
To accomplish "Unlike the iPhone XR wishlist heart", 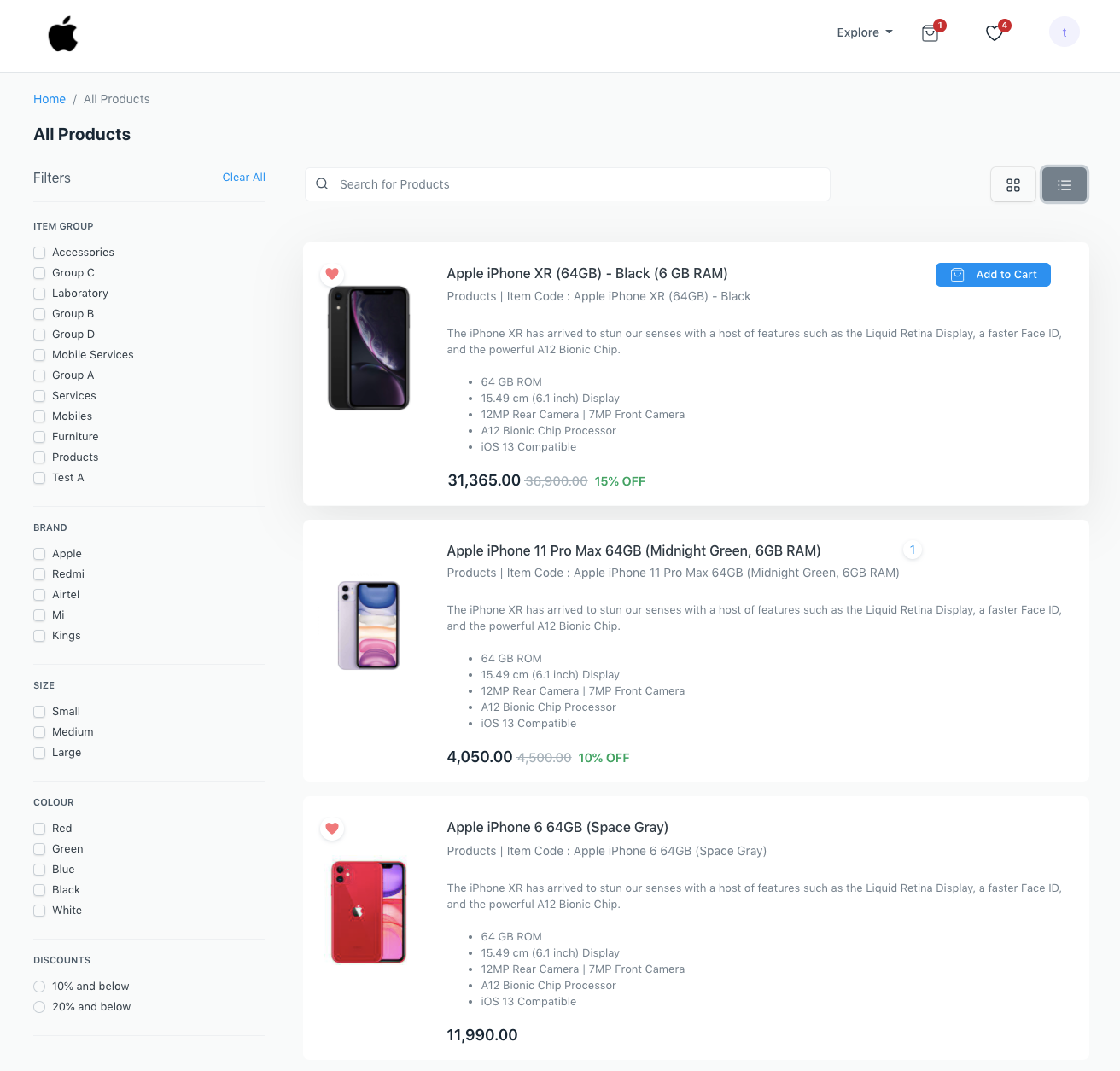I will 332,274.
